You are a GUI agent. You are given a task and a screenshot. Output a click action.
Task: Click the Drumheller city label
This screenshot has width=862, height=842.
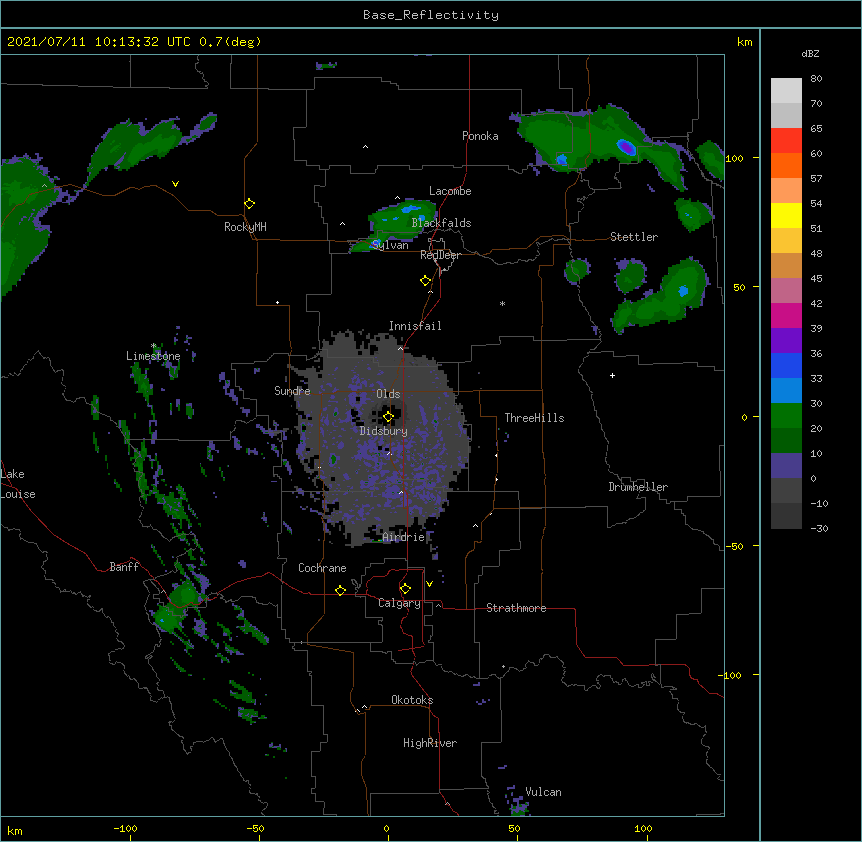click(x=638, y=487)
